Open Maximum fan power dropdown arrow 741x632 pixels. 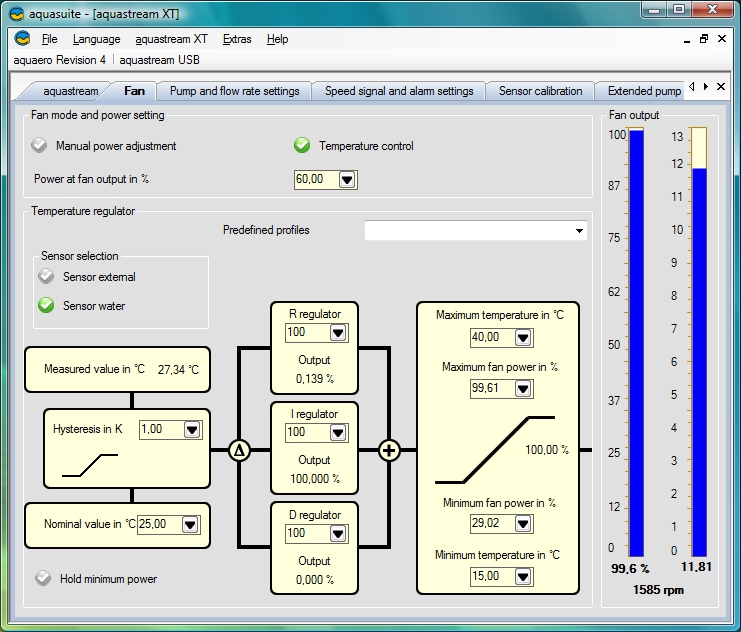tap(523, 389)
